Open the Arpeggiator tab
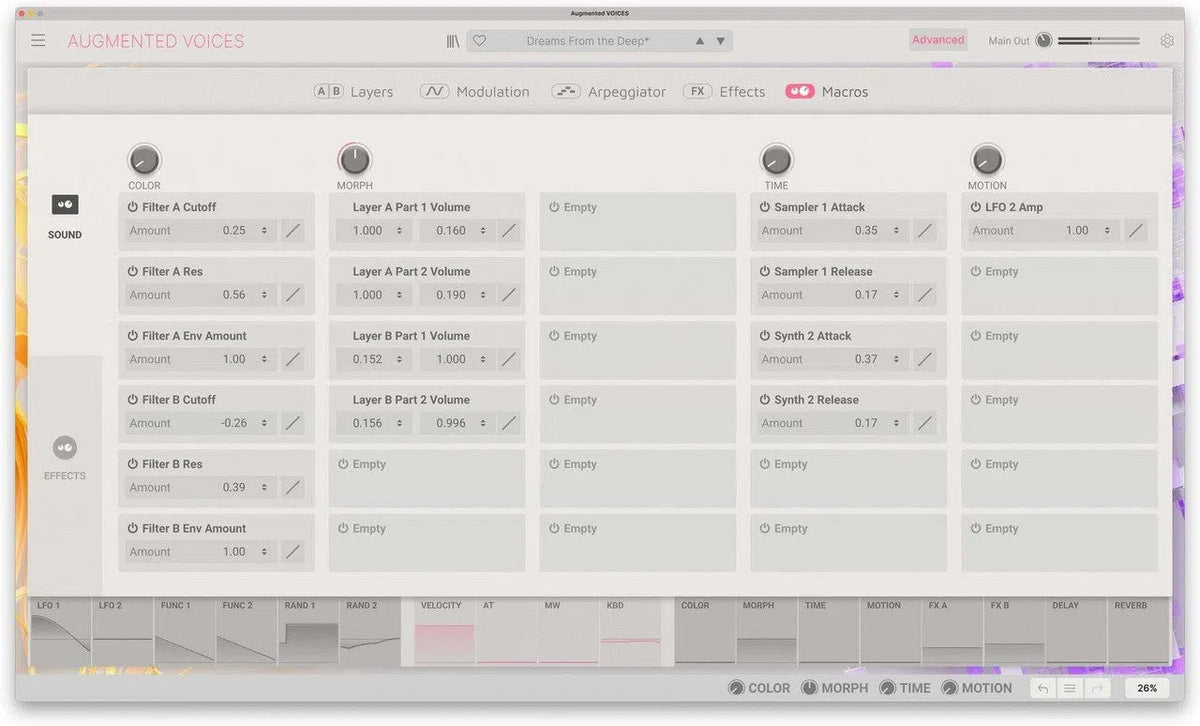The height and width of the screenshot is (726, 1200). pos(626,91)
